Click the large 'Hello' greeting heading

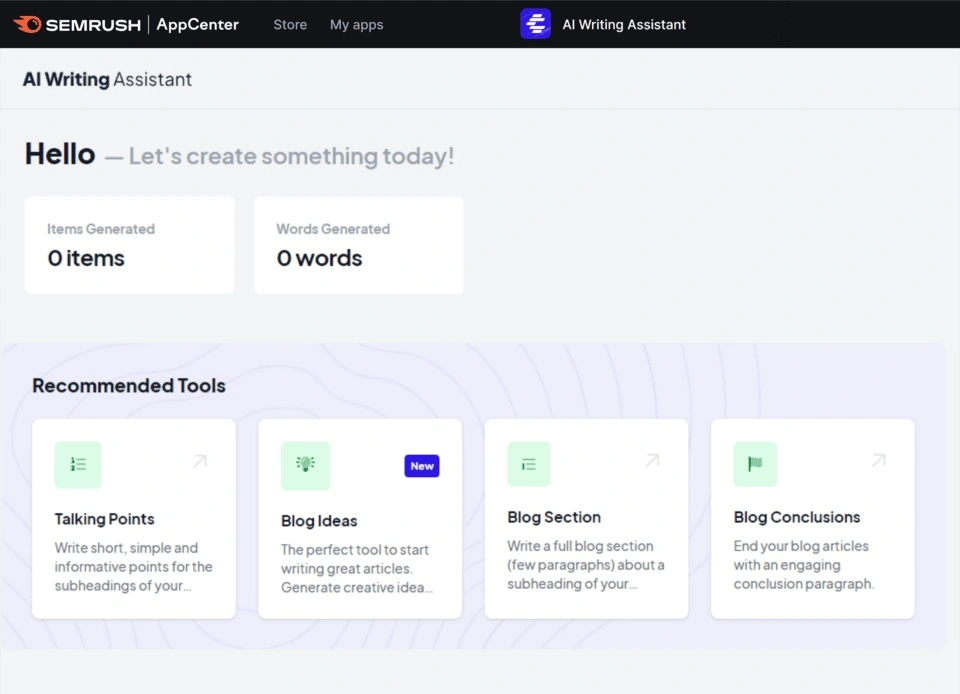(60, 154)
